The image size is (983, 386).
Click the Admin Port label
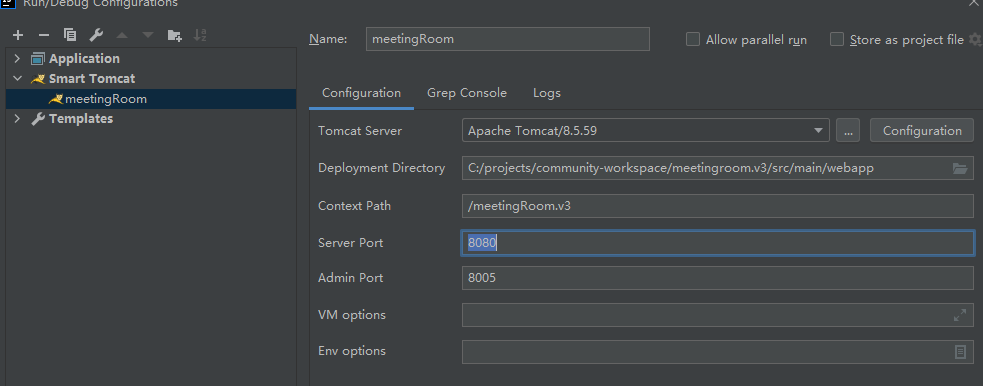coord(350,278)
